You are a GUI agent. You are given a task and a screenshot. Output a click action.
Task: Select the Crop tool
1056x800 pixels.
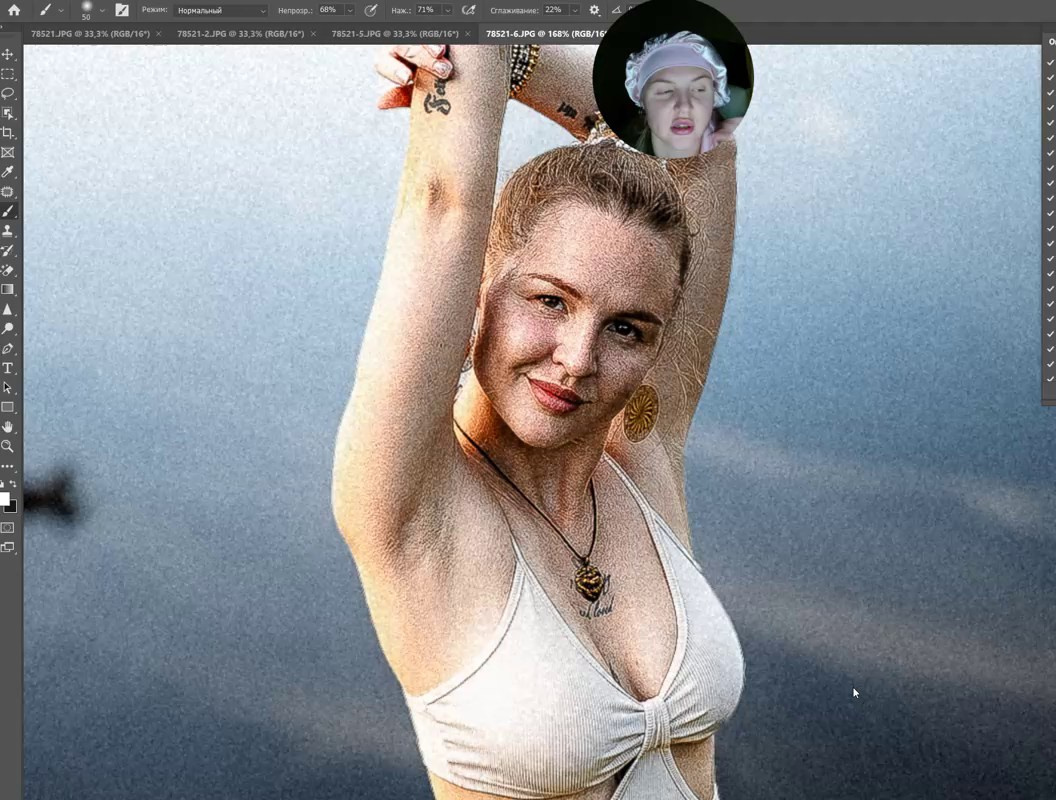tap(7, 133)
